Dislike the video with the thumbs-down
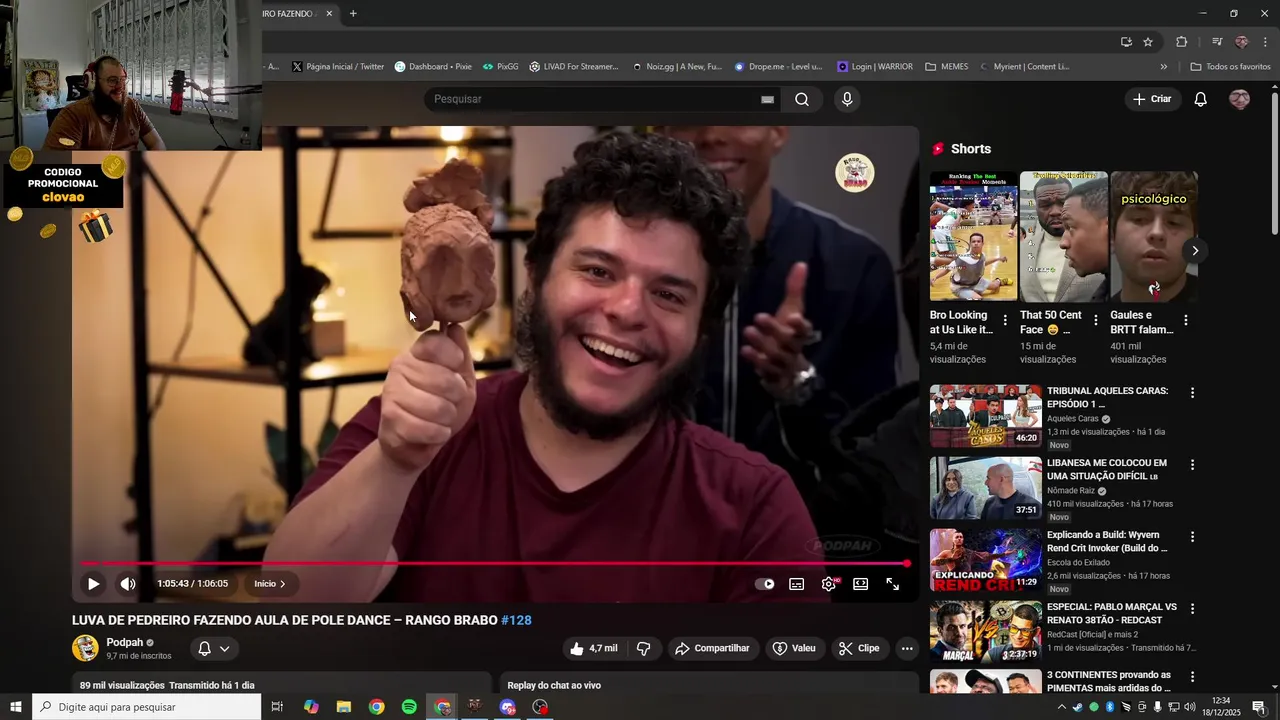The height and width of the screenshot is (720, 1280). pos(643,648)
